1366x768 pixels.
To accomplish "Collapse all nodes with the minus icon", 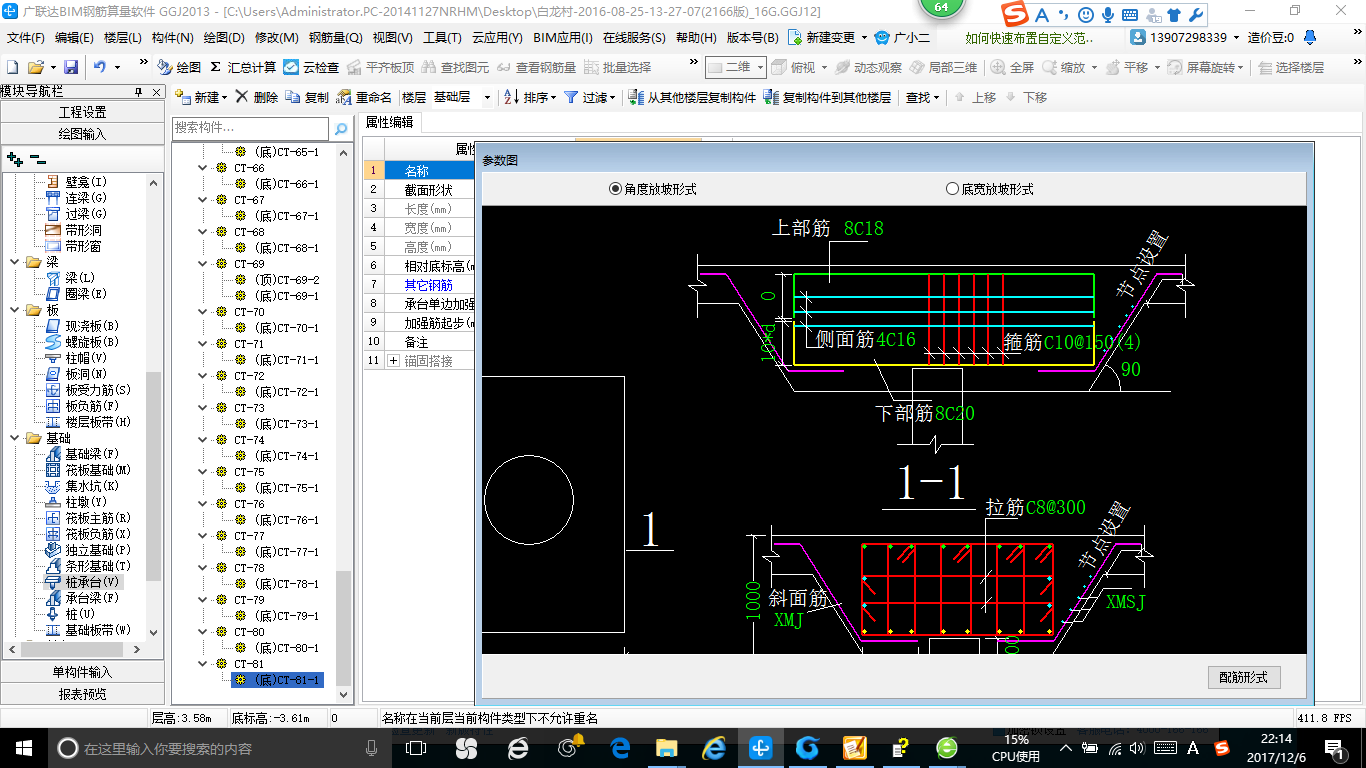I will tap(38, 158).
